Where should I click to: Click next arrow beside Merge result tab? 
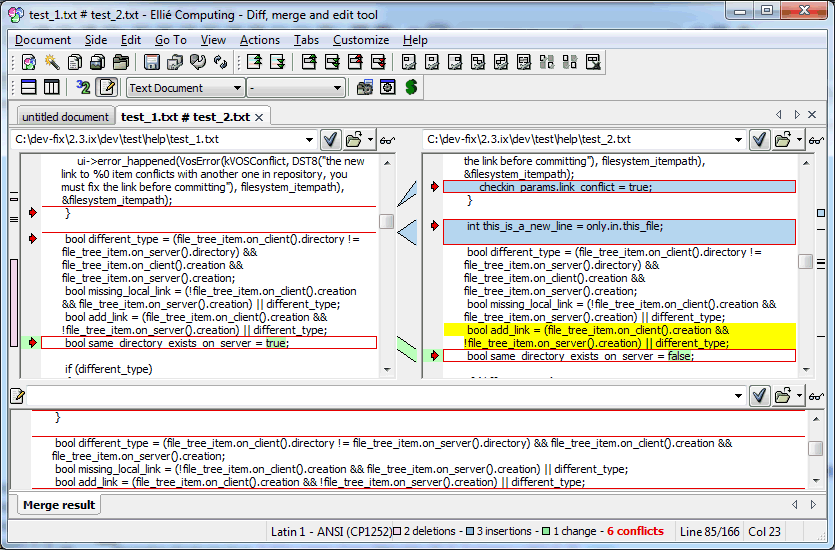tap(813, 504)
